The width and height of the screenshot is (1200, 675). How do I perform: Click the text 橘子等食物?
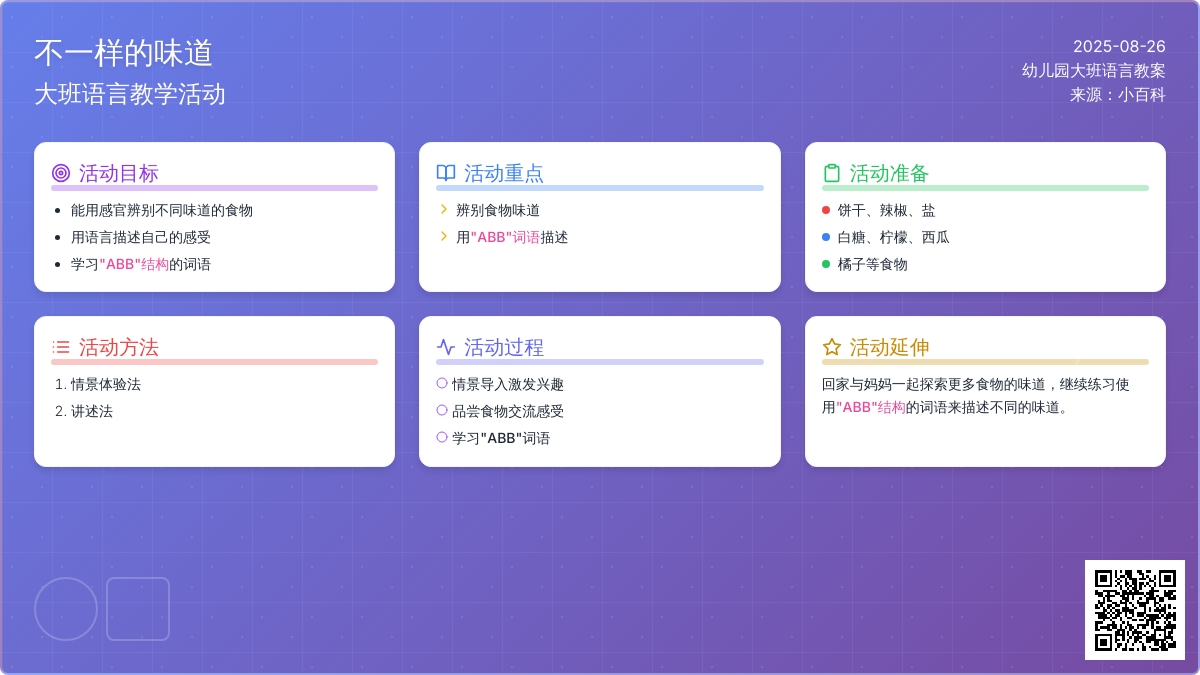(x=873, y=264)
